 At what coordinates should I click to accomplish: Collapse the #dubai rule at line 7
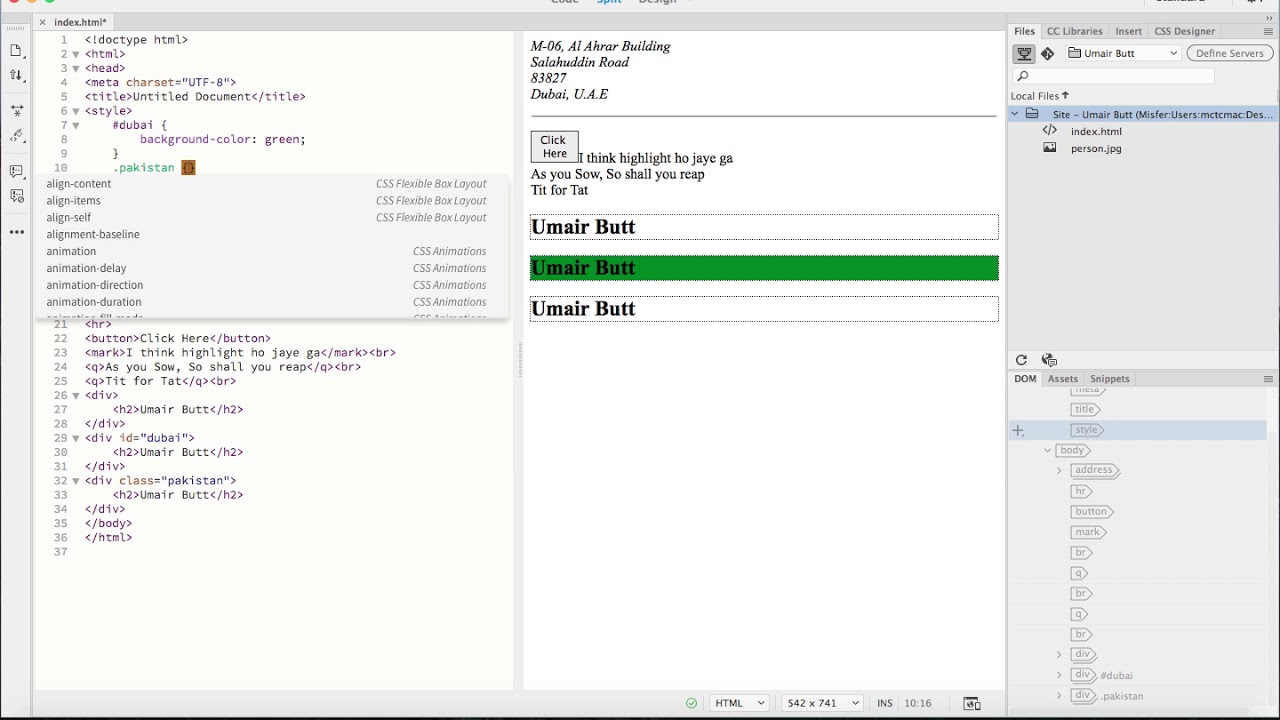75,126
